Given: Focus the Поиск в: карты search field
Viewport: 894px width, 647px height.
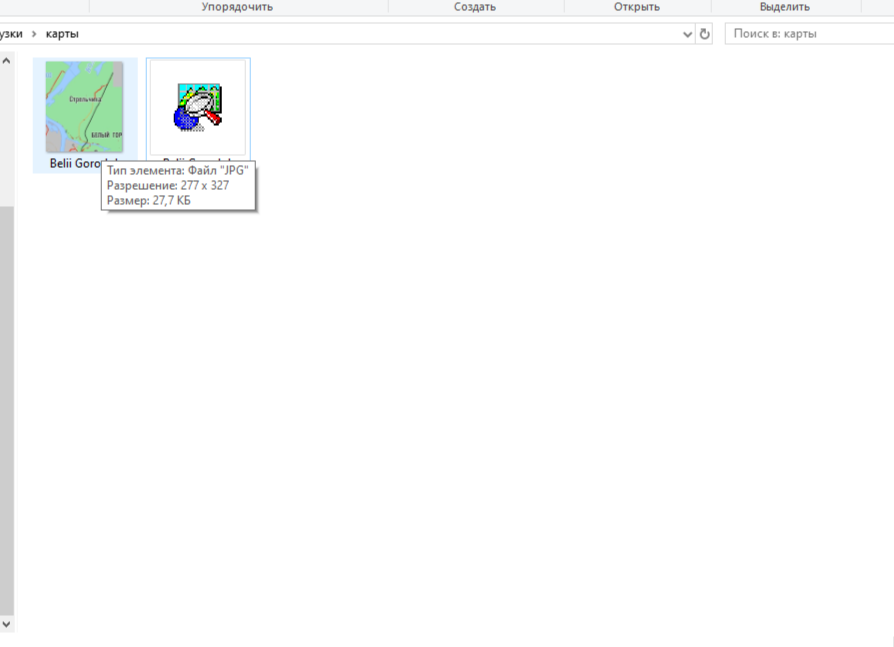Looking at the screenshot, I should [810, 34].
